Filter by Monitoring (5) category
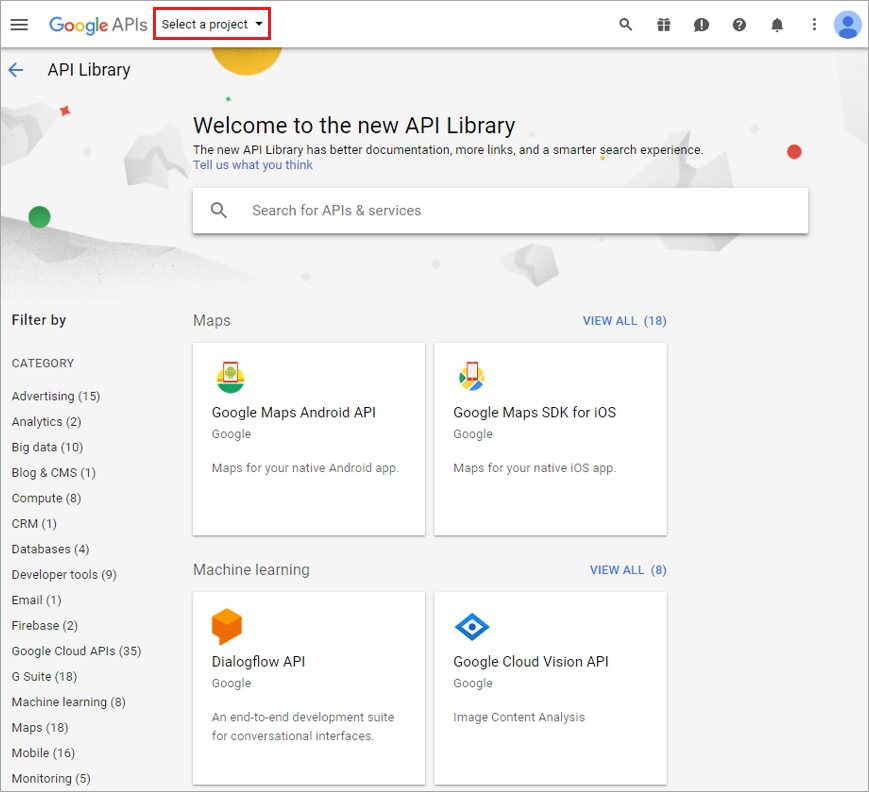The image size is (869, 792). click(x=51, y=779)
